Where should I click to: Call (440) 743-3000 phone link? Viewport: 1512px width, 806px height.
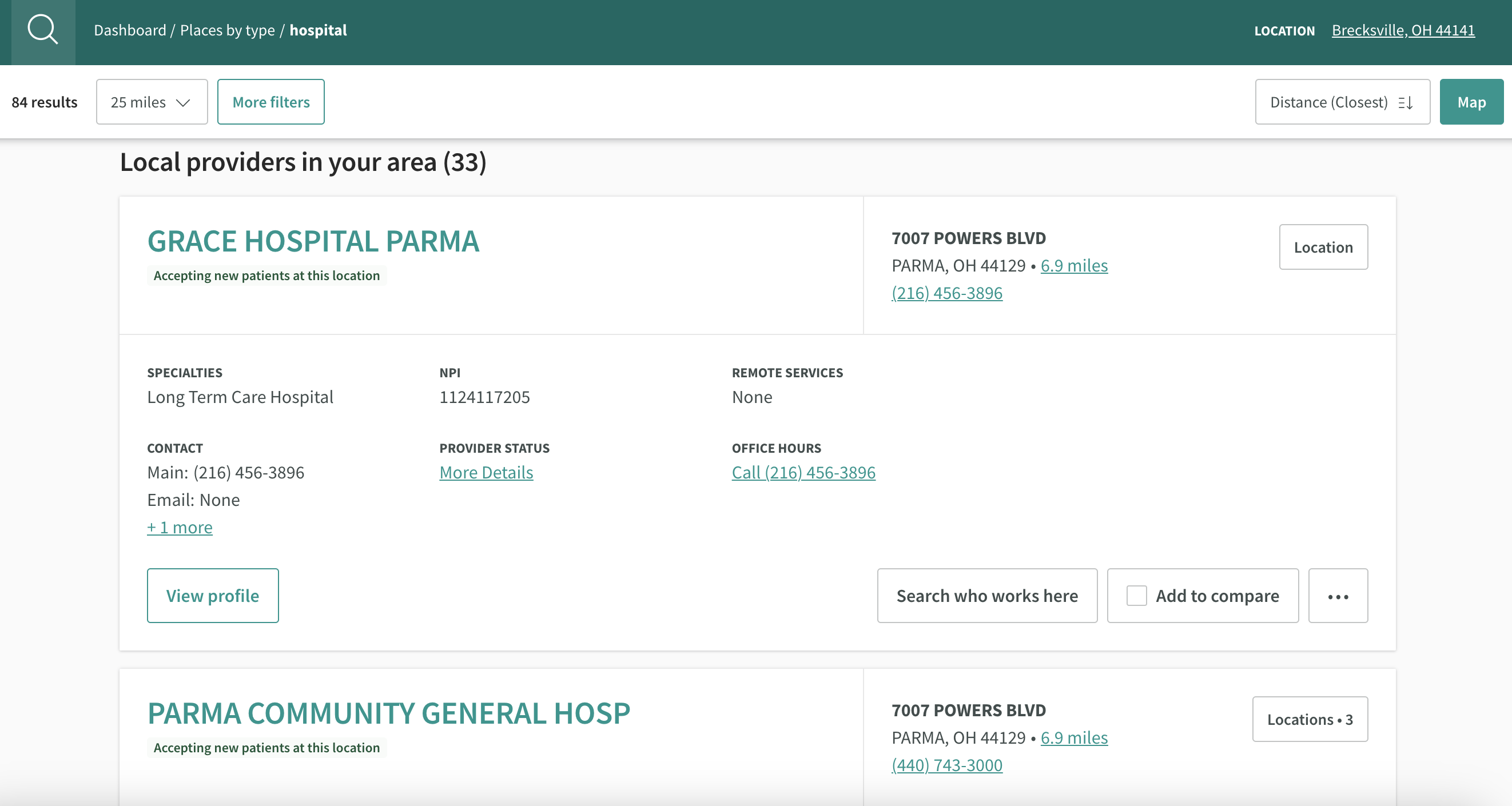[x=947, y=765]
